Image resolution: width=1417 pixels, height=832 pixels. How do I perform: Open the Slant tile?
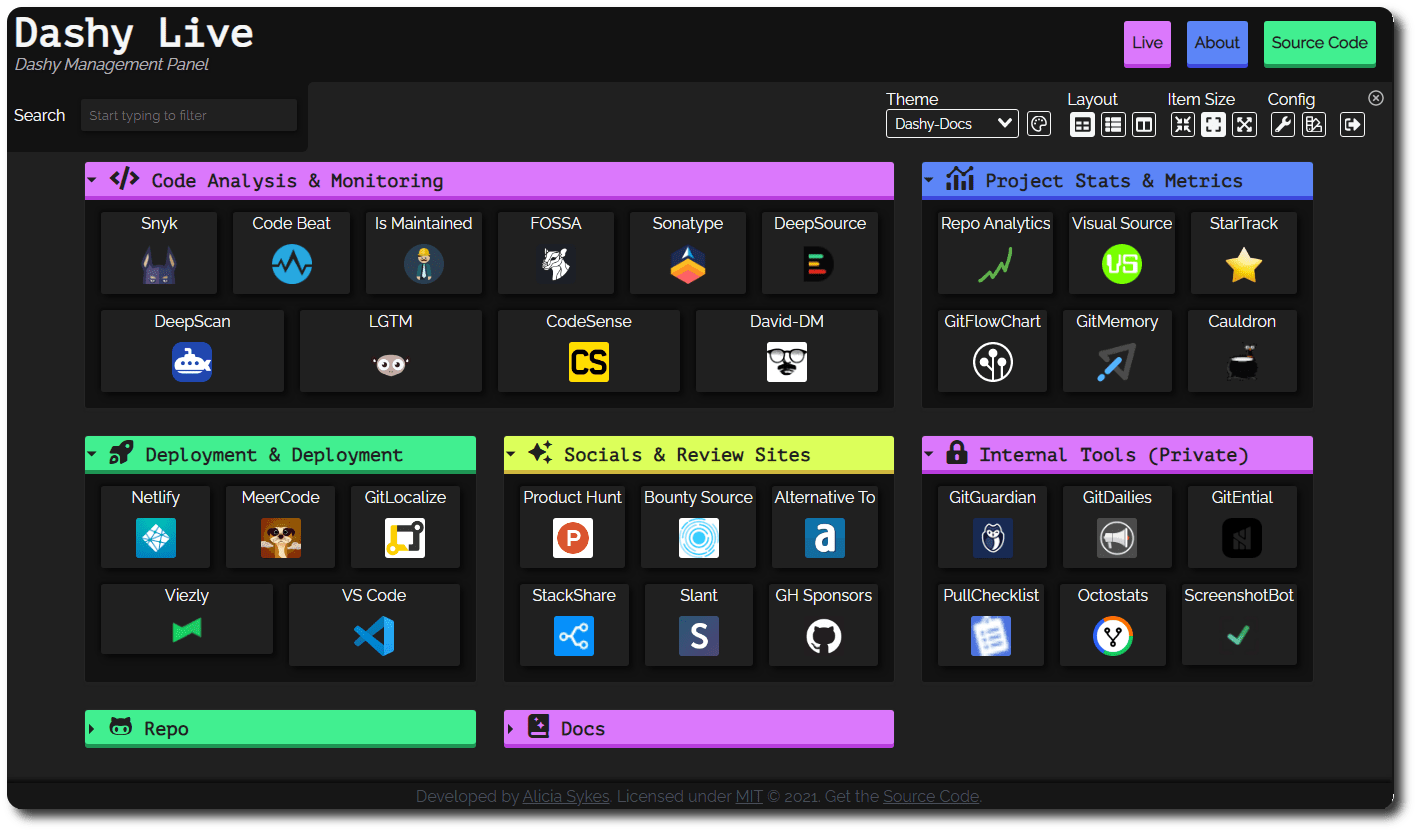point(699,624)
